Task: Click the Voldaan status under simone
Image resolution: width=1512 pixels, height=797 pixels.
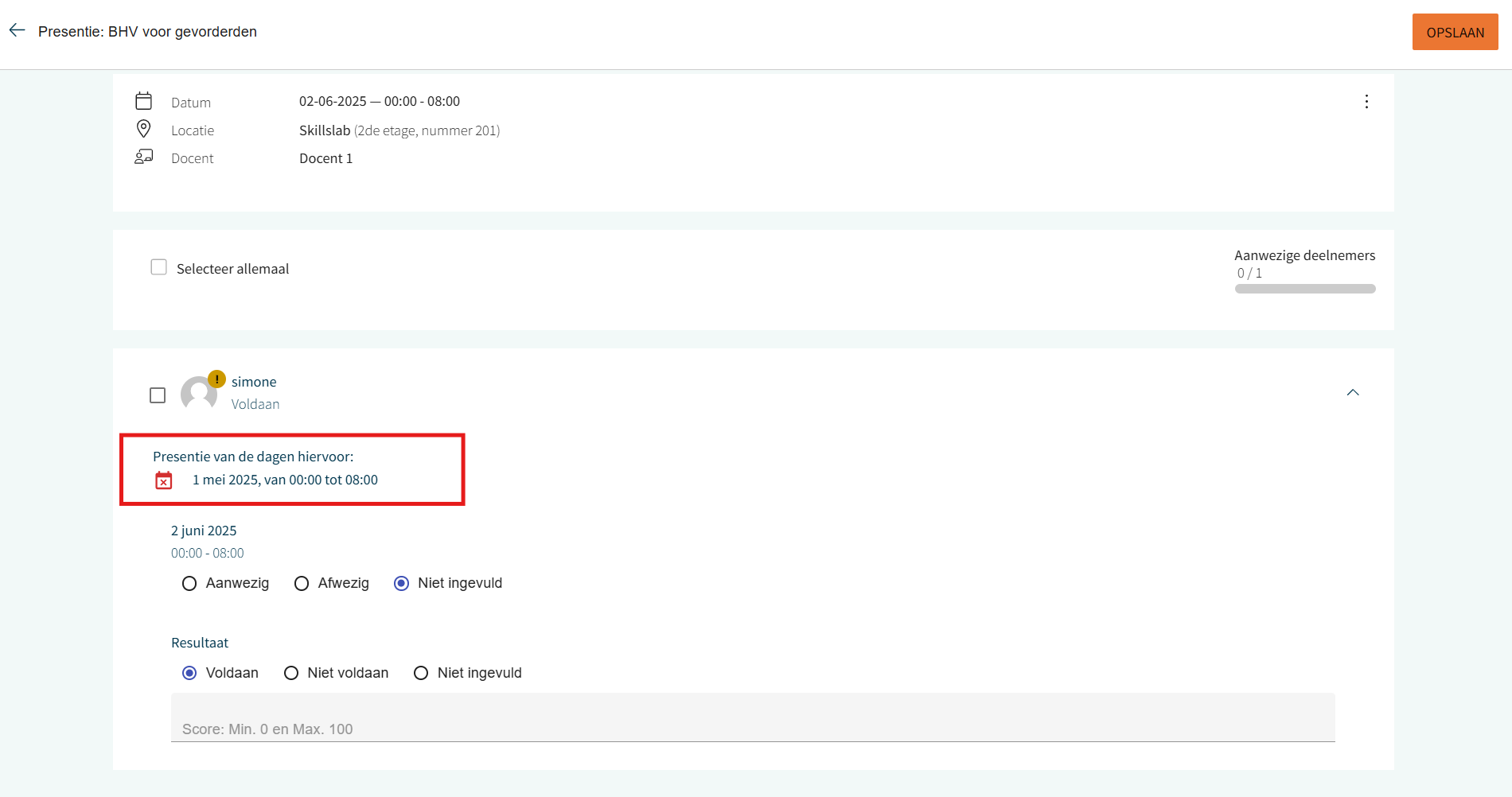Action: coord(255,404)
